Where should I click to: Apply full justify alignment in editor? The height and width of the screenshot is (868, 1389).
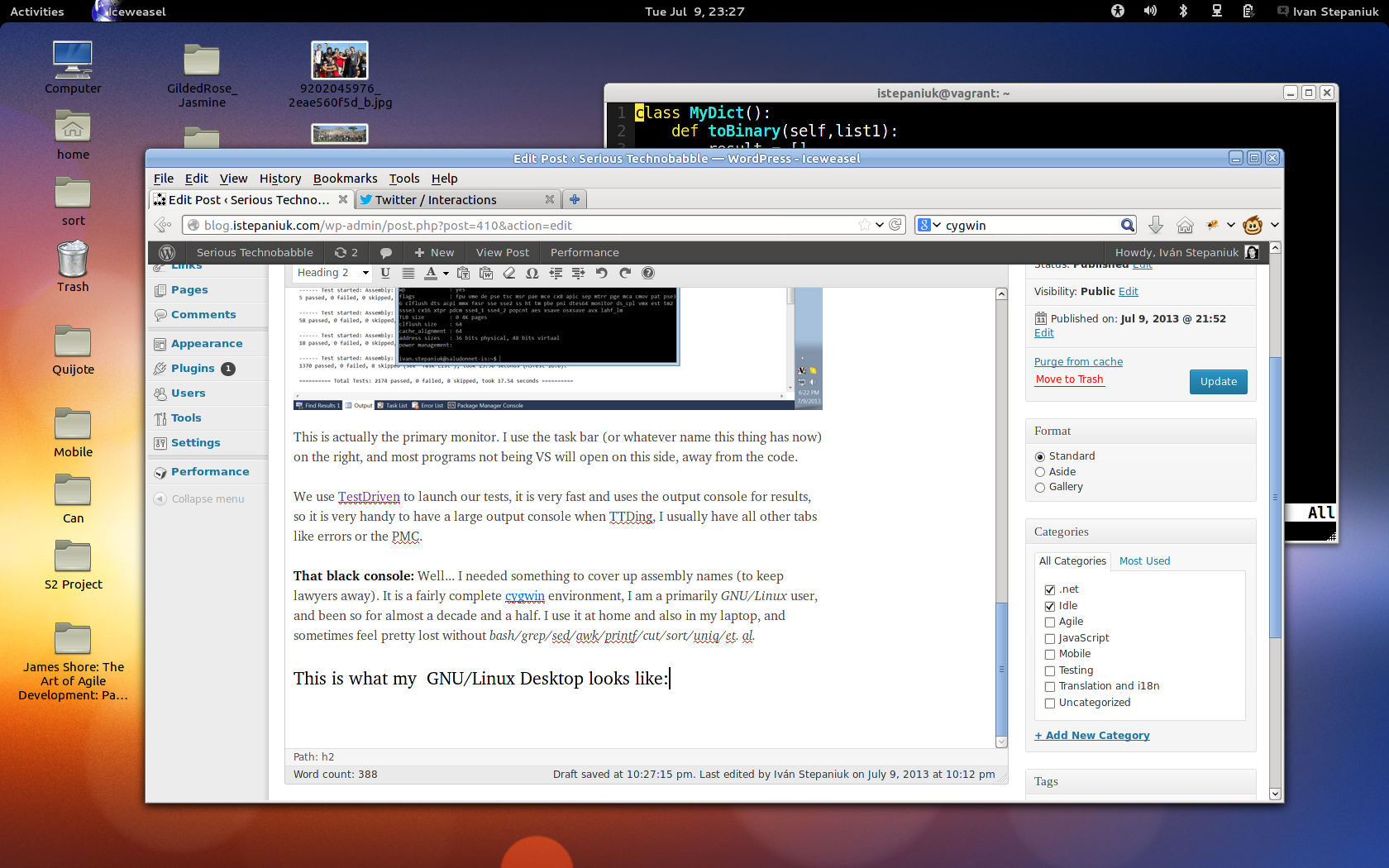coord(408,273)
